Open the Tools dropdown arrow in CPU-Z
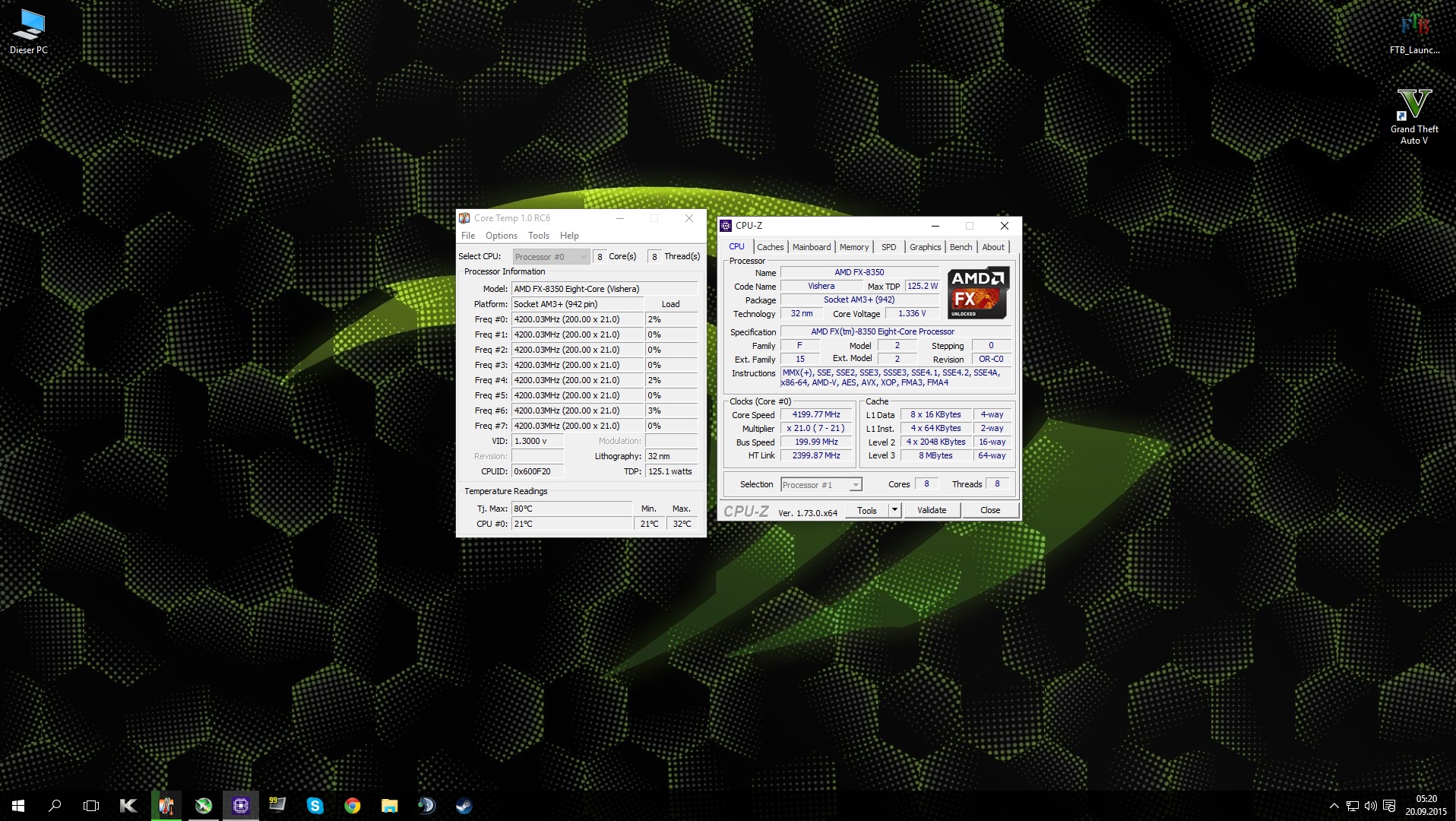This screenshot has width=1456, height=821. 895,511
